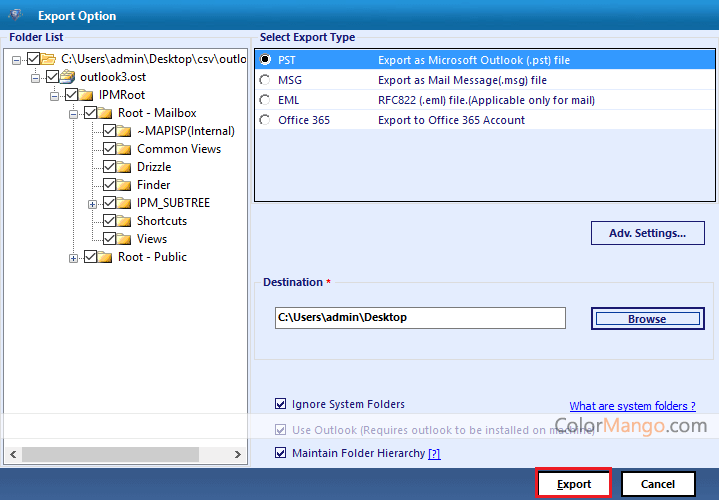Click the Shortcuts folder icon
The image size is (719, 500).
124,221
